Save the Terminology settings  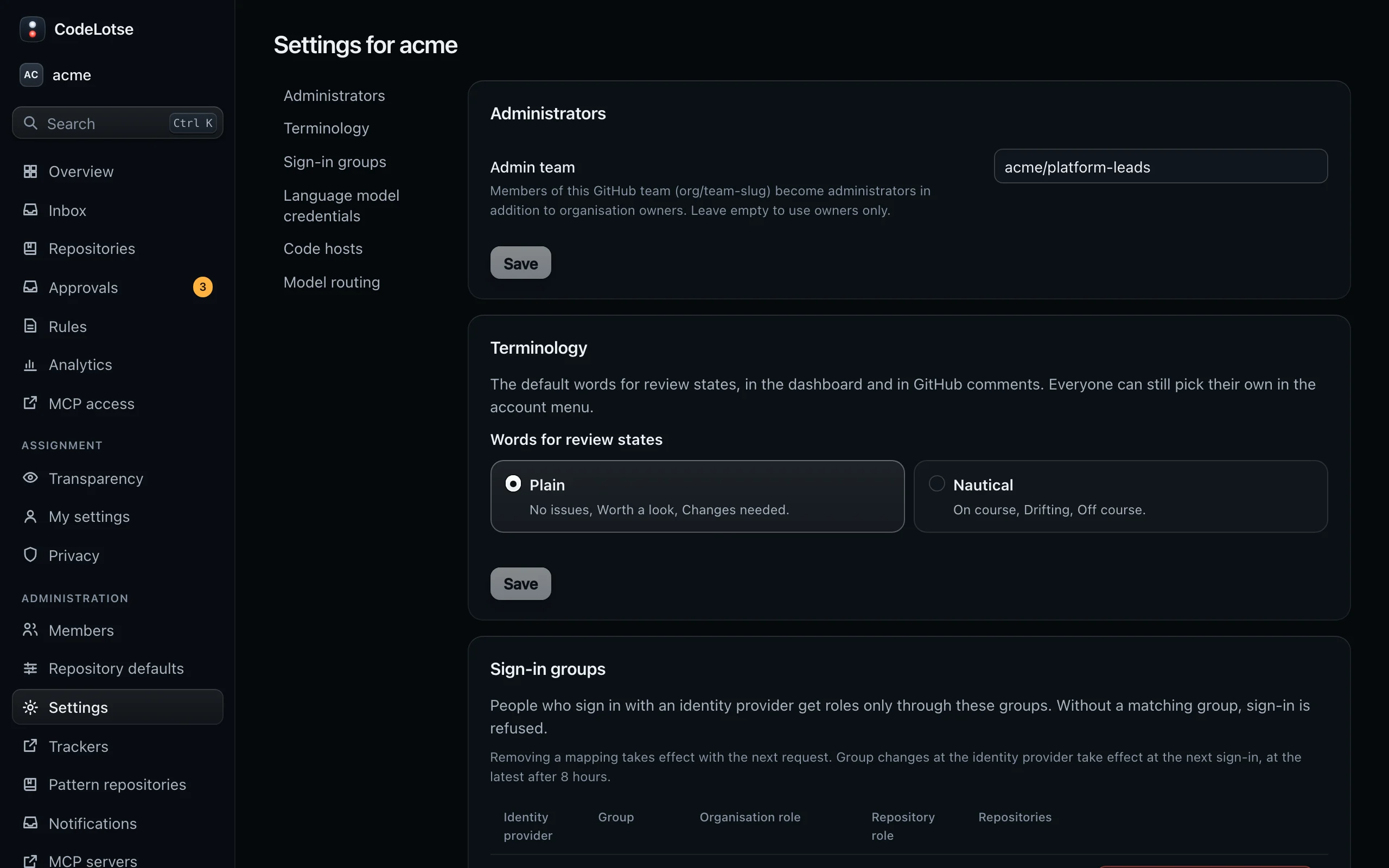pos(520,584)
